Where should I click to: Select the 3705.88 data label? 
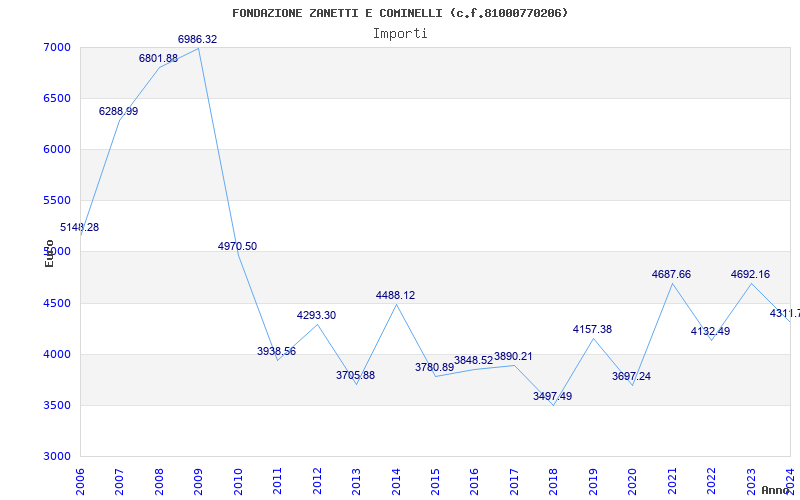pyautogui.click(x=355, y=376)
